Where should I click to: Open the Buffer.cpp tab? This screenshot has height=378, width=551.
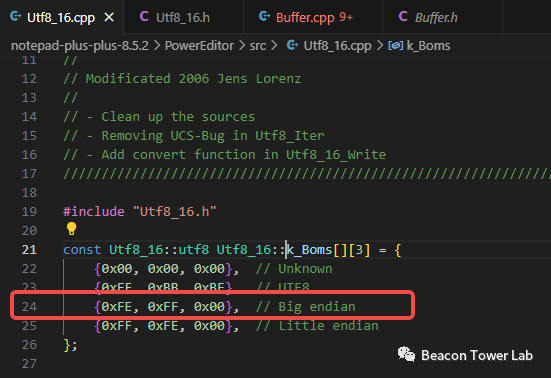305,17
